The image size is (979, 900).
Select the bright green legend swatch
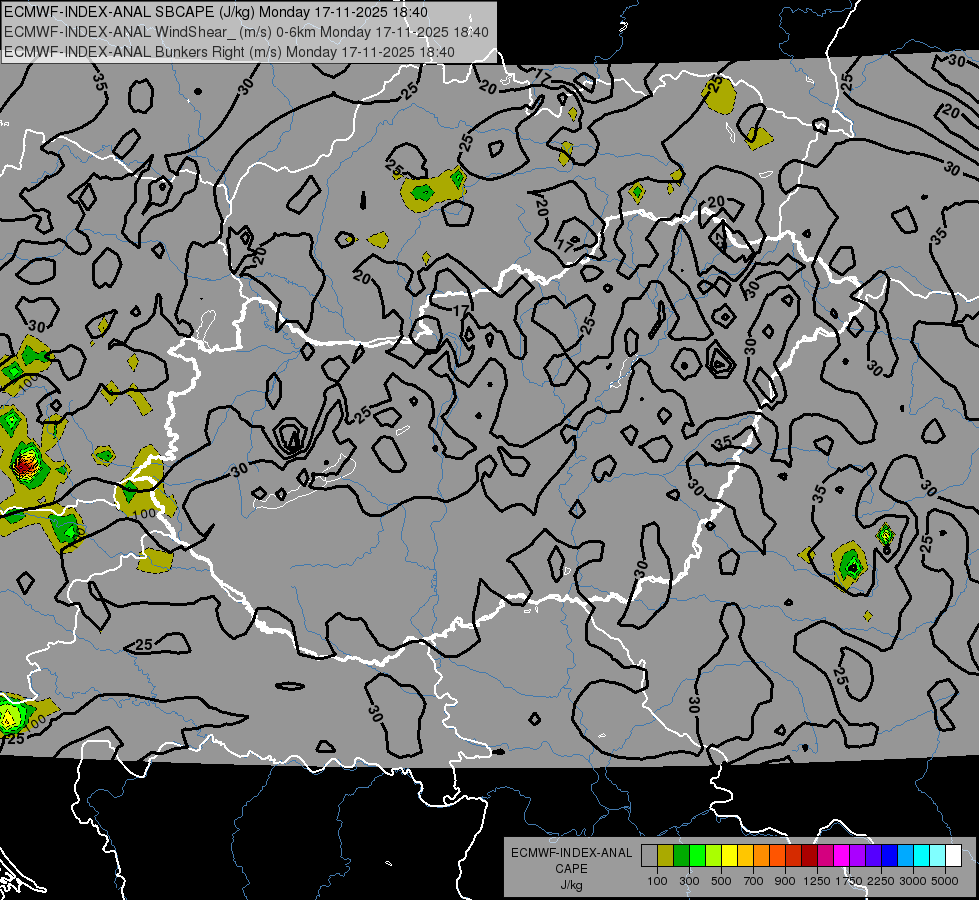click(697, 855)
